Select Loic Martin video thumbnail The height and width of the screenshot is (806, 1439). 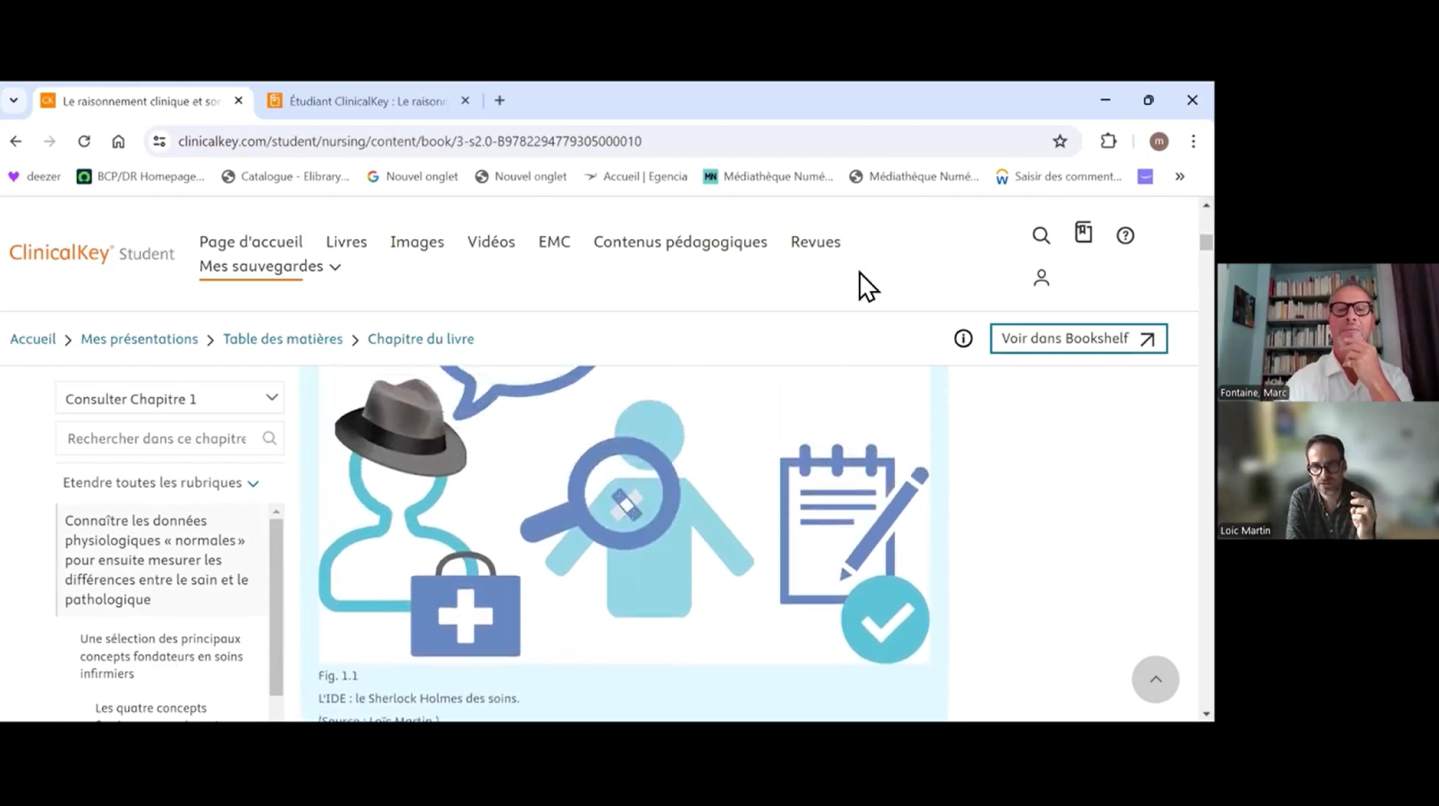point(1328,471)
